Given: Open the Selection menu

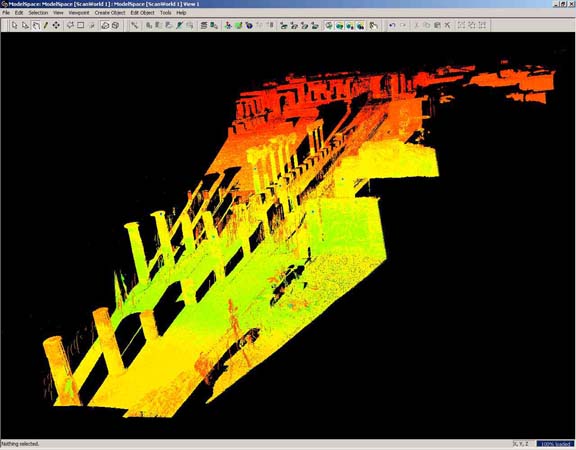Looking at the screenshot, I should (x=38, y=12).
